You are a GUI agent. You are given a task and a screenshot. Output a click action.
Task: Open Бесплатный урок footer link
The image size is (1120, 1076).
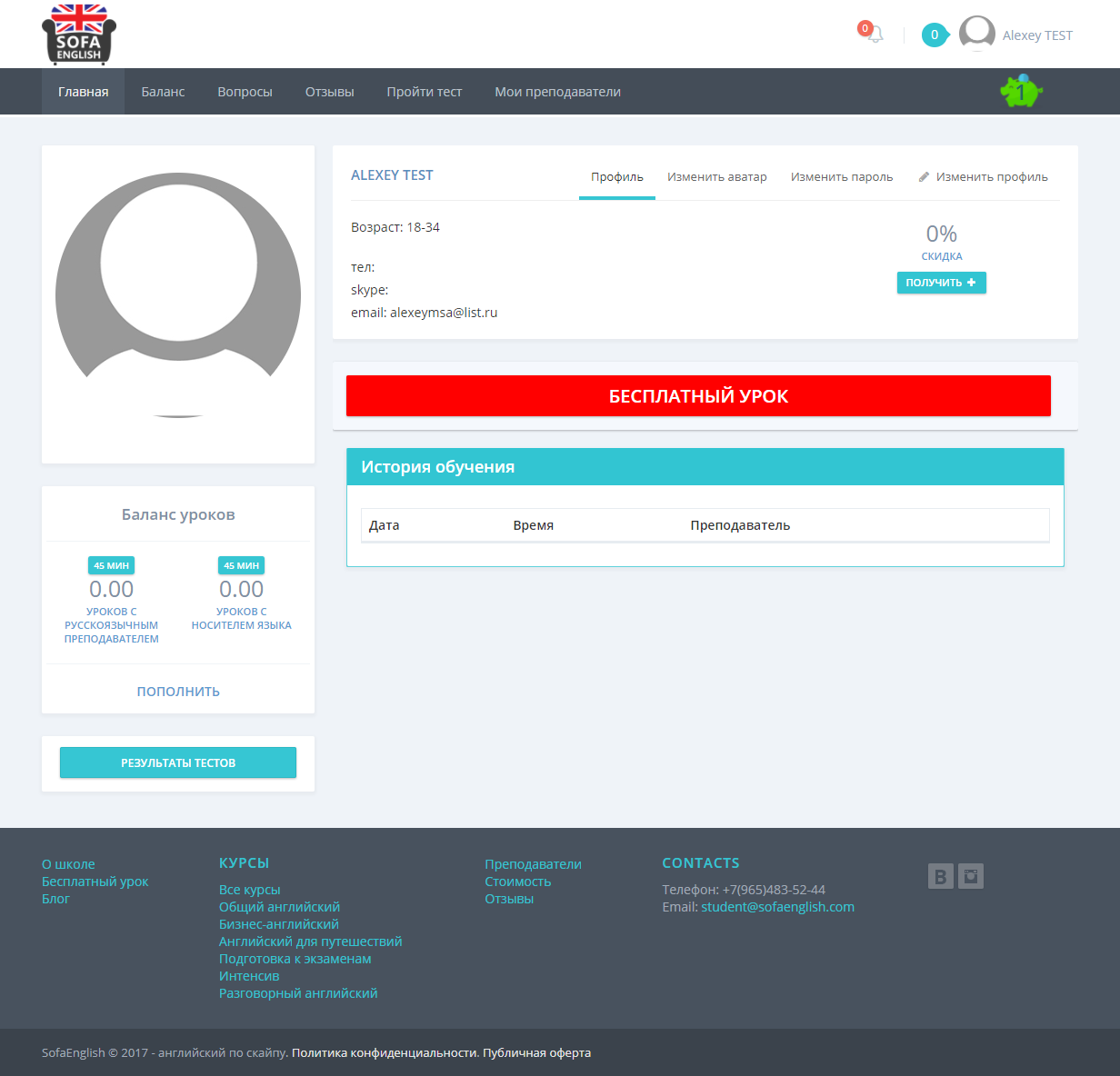pyautogui.click(x=95, y=882)
